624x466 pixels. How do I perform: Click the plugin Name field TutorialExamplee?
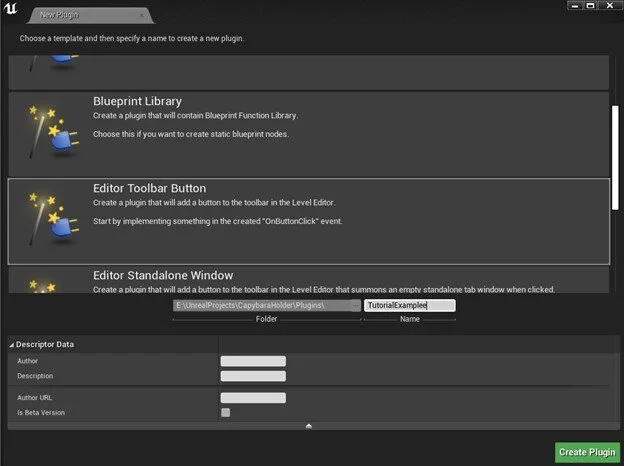pos(410,305)
